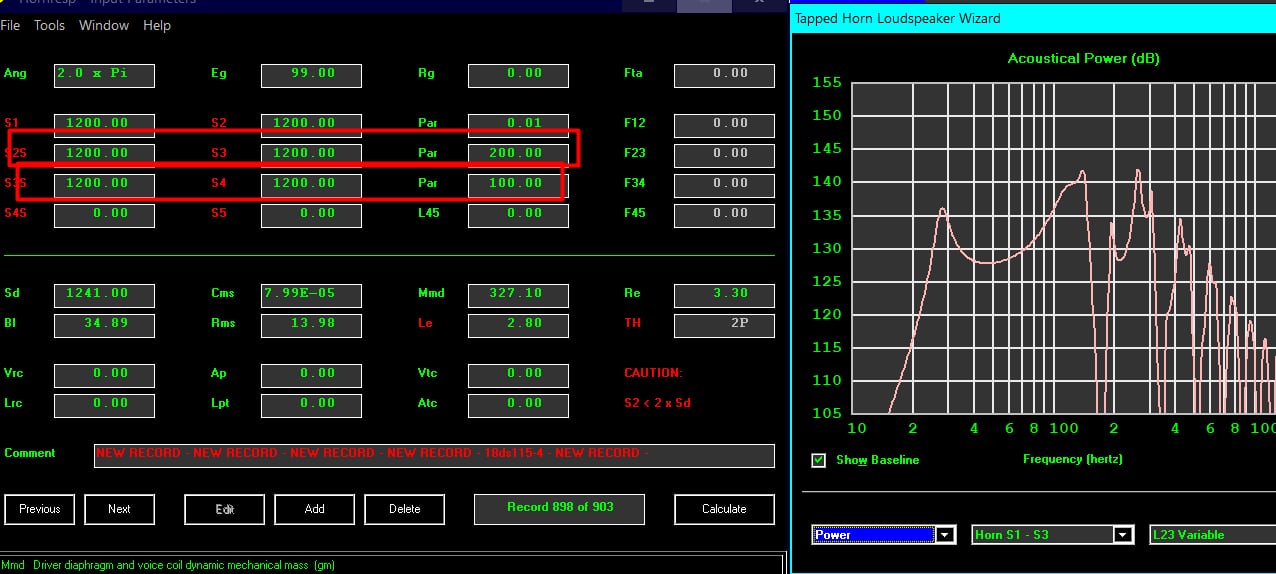Select the S4 input field

tap(312, 185)
